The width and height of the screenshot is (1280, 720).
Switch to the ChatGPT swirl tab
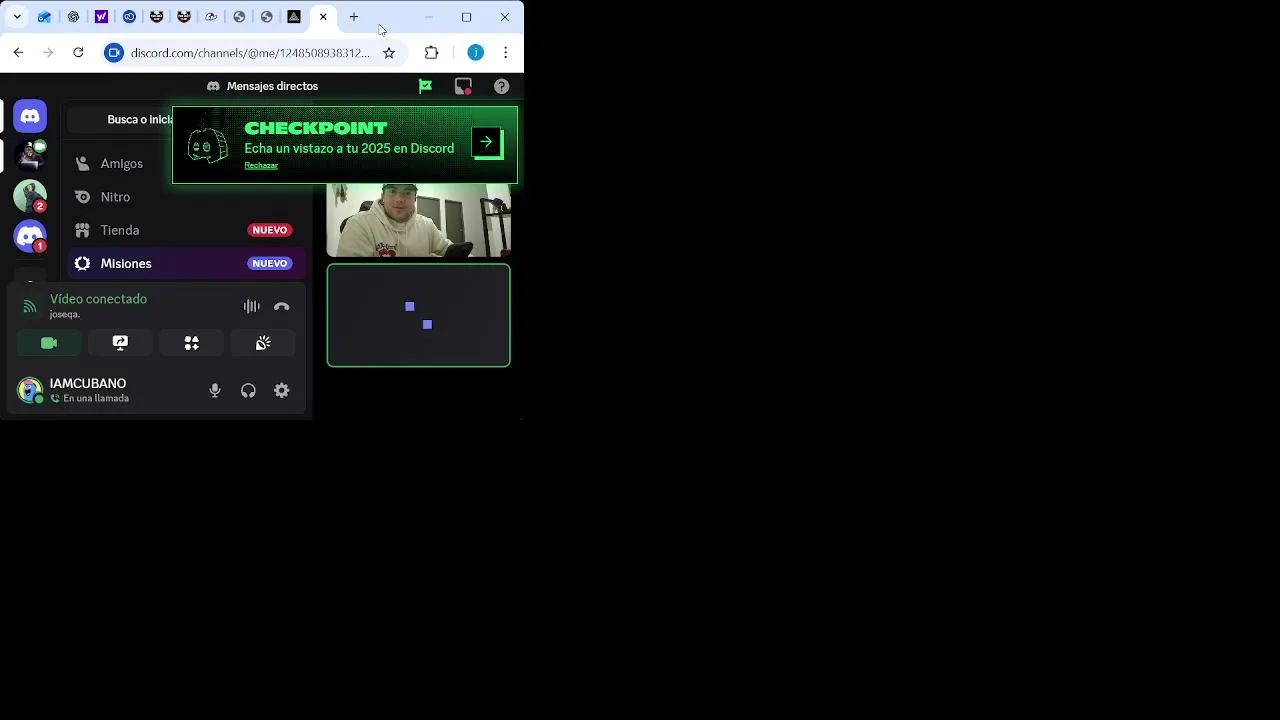73,17
